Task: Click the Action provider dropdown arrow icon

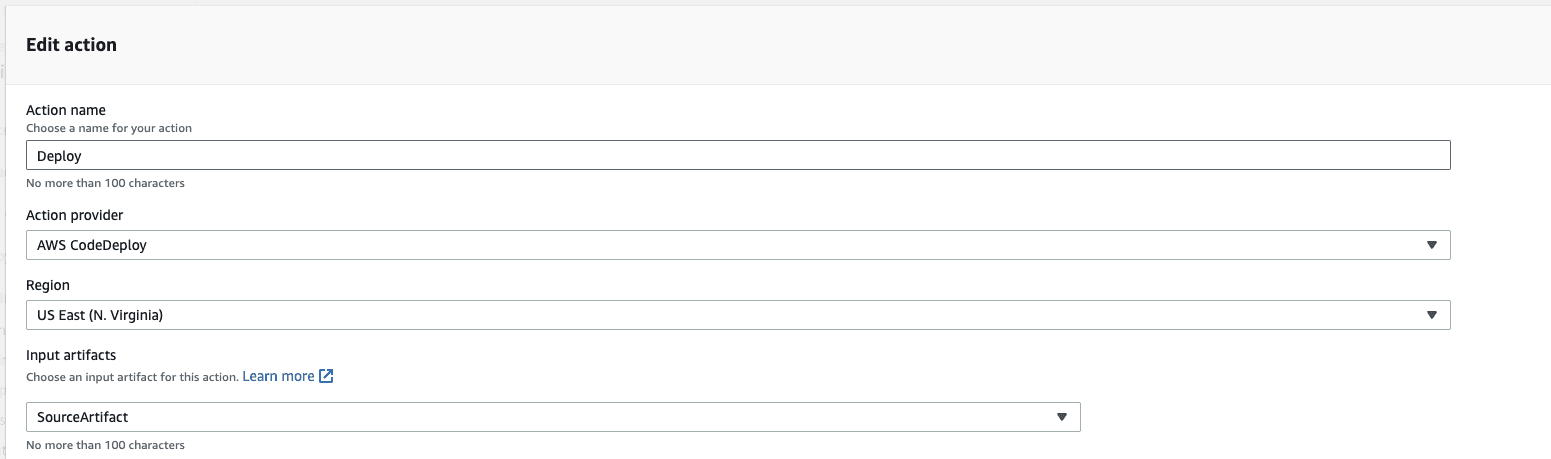Action: click(1431, 245)
